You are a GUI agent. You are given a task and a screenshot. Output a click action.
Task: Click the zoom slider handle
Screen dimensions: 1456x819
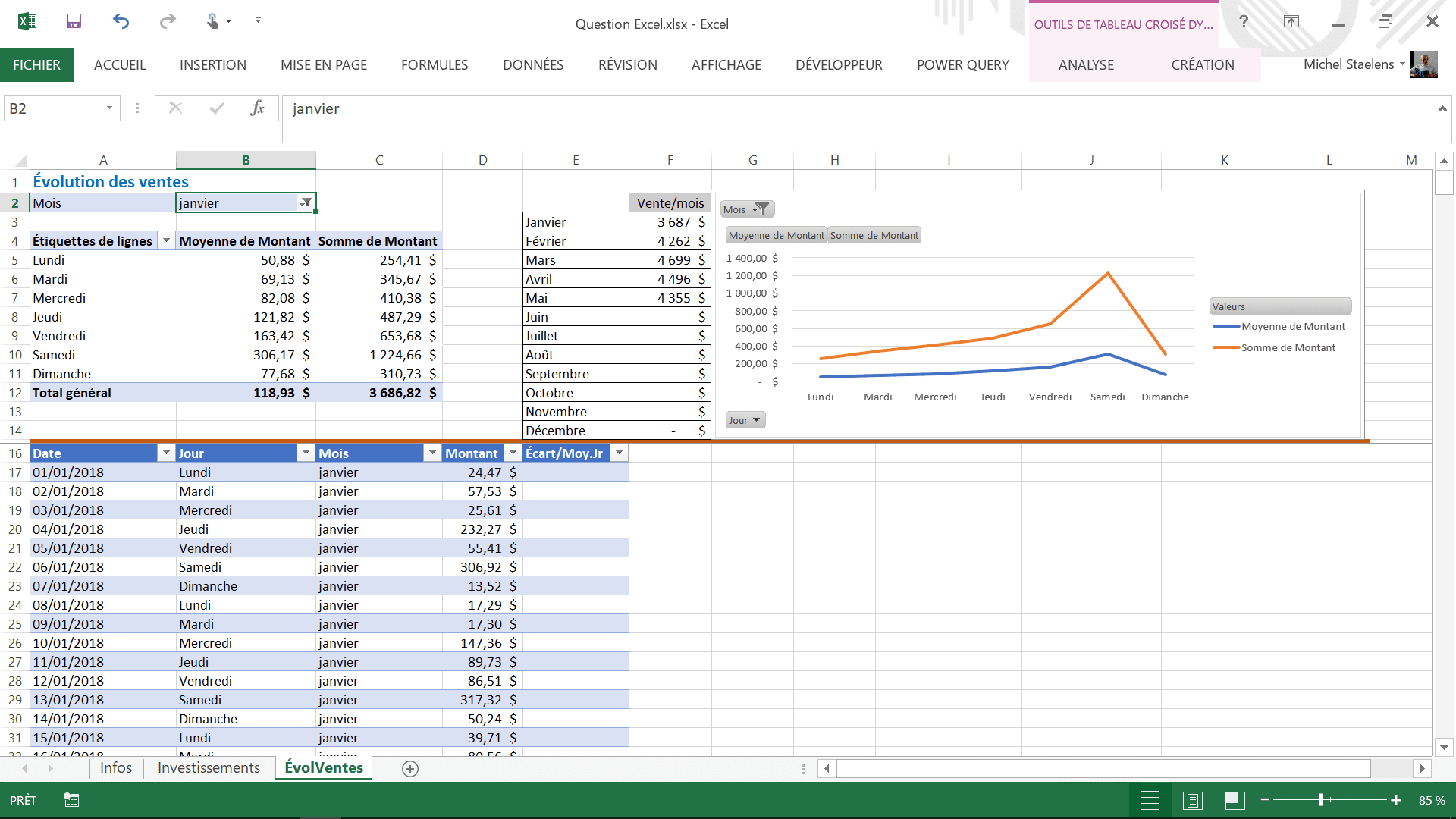click(x=1321, y=800)
